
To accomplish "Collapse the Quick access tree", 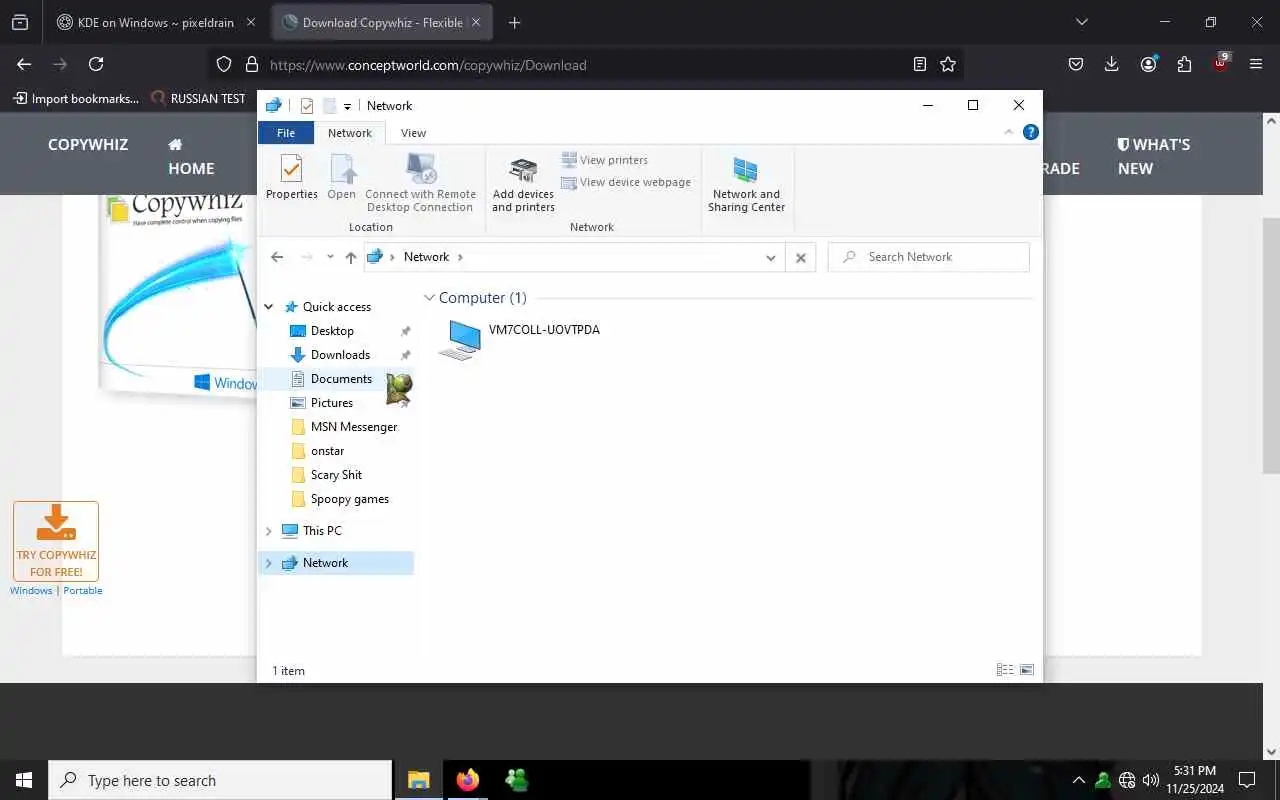I will 268,307.
